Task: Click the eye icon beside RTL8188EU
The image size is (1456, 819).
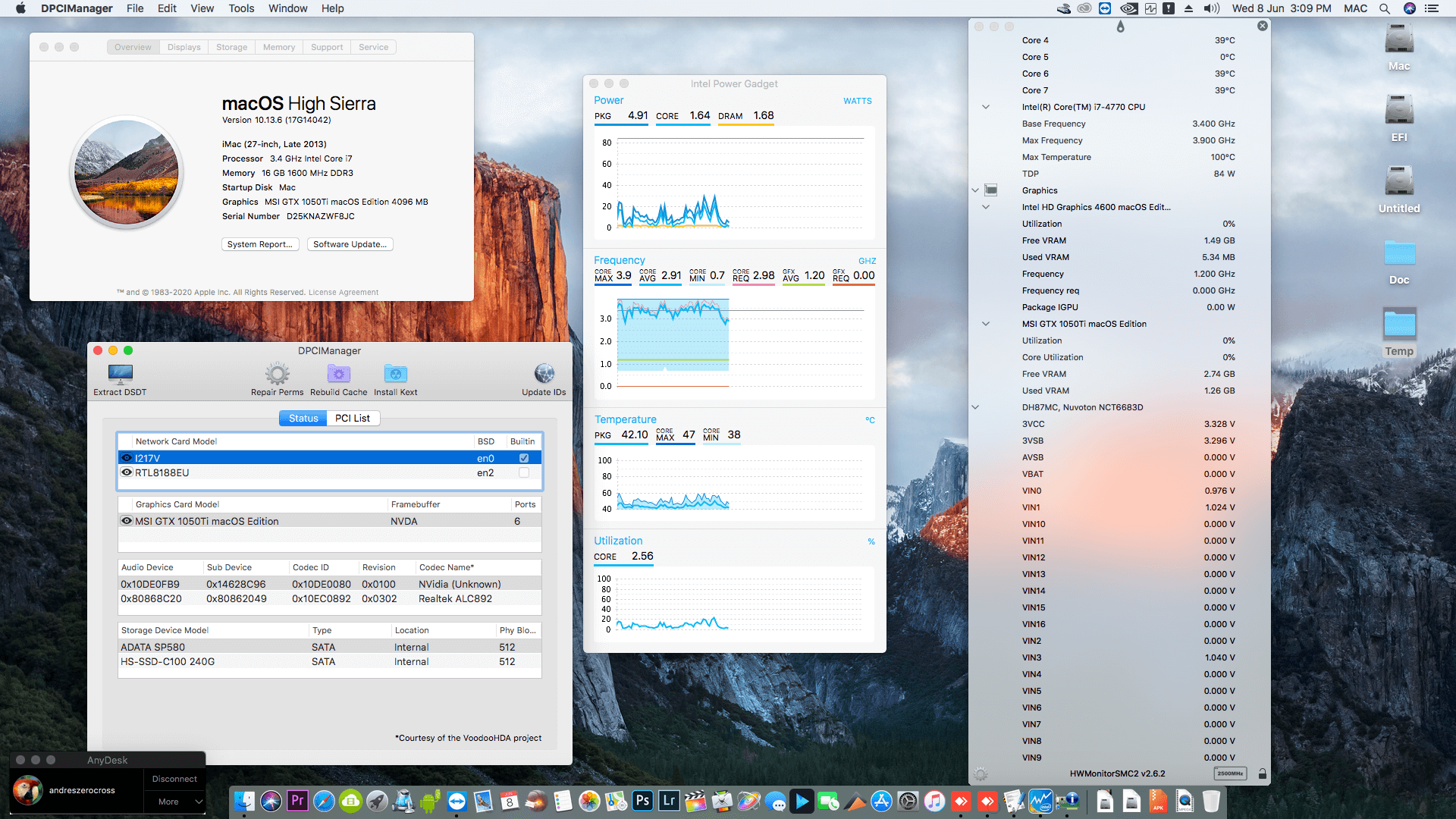Action: (127, 472)
